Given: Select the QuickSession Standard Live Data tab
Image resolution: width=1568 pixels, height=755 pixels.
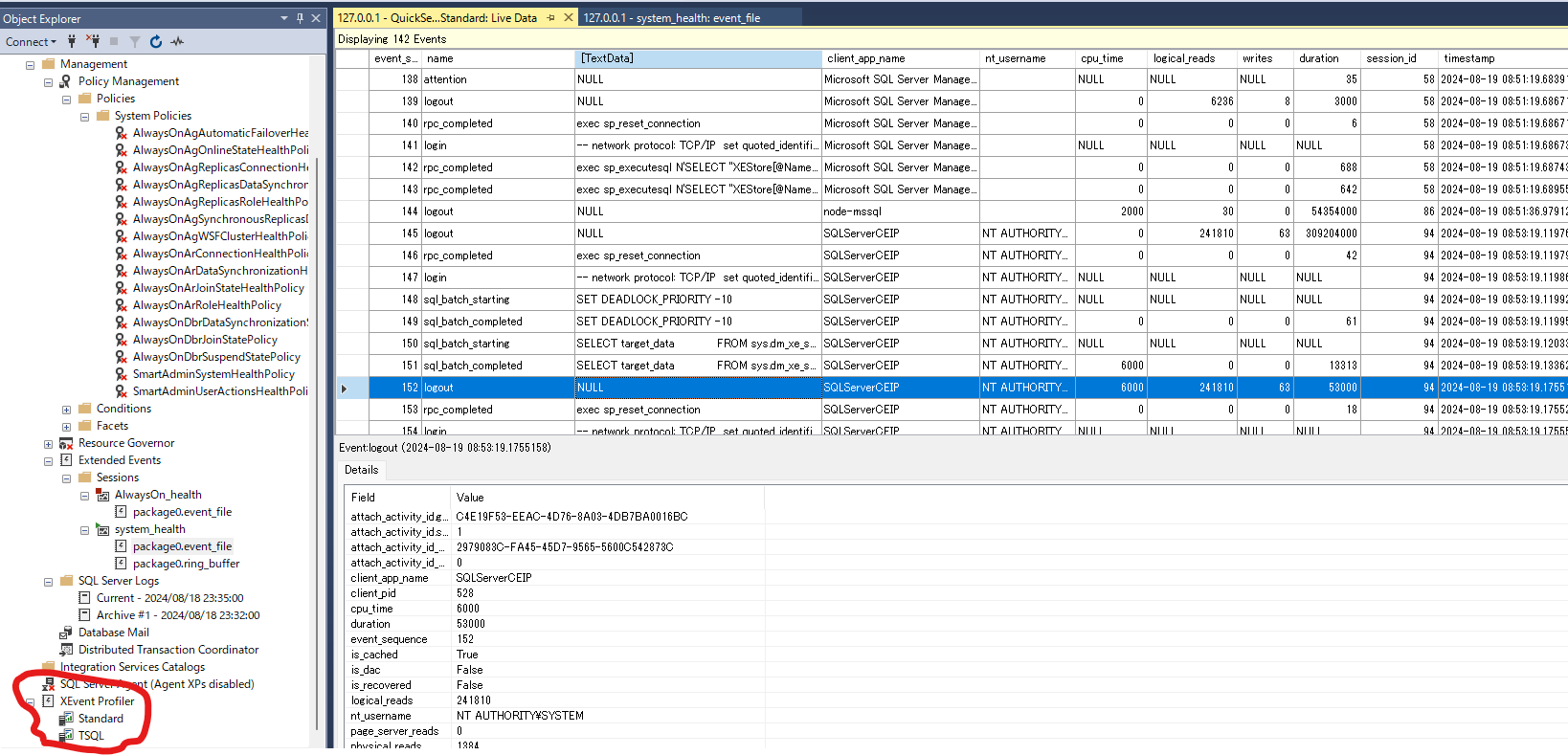Looking at the screenshot, I should coord(437,18).
